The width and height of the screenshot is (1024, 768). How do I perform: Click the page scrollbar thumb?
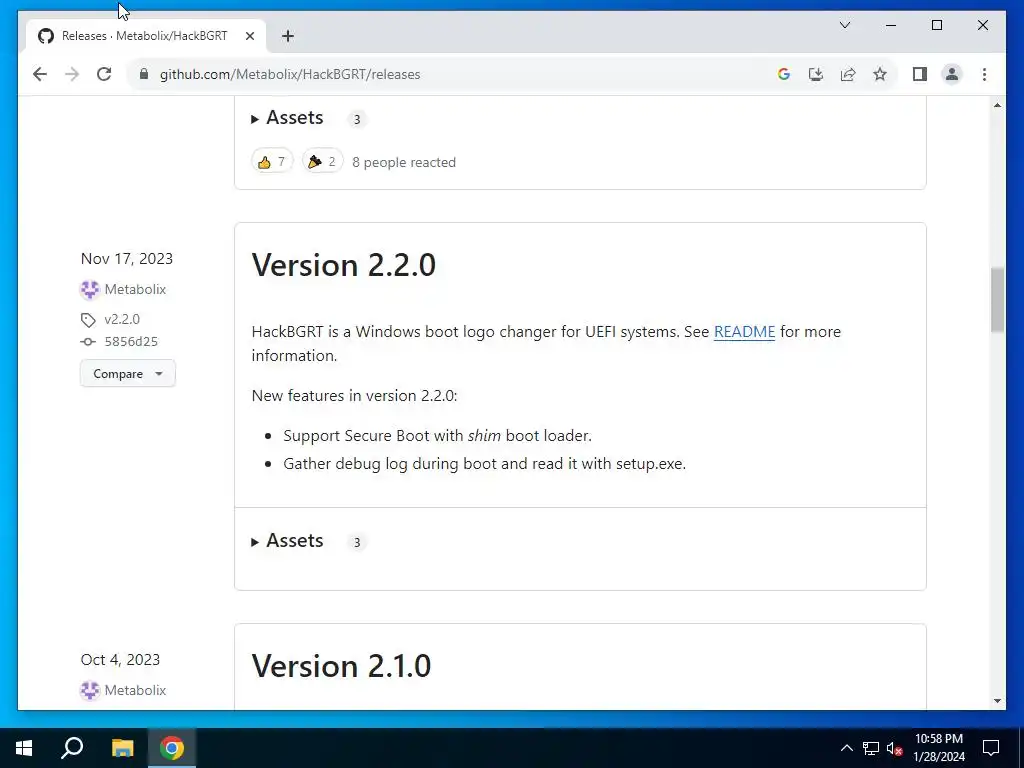pyautogui.click(x=997, y=300)
